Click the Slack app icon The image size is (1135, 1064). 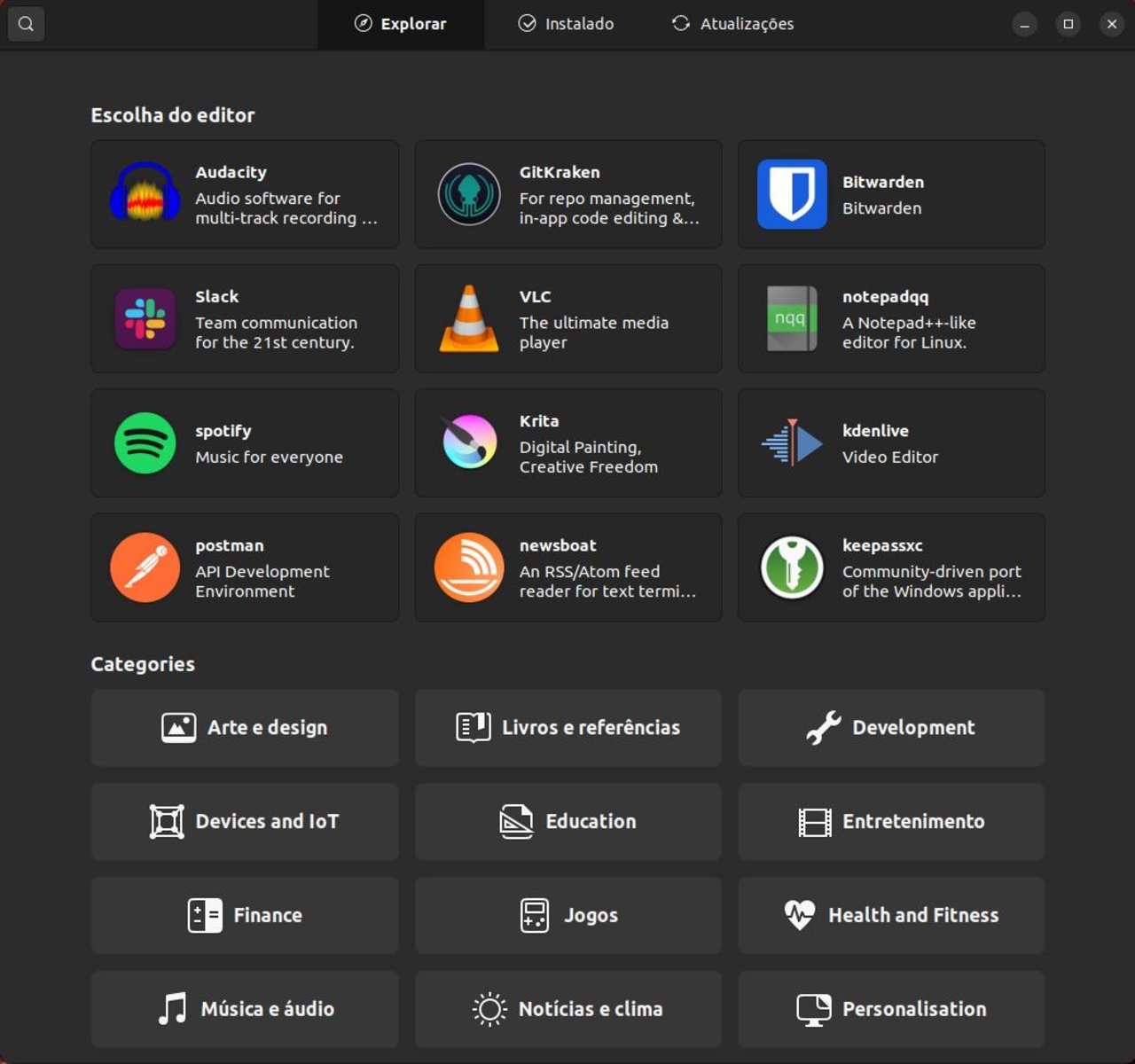145,318
